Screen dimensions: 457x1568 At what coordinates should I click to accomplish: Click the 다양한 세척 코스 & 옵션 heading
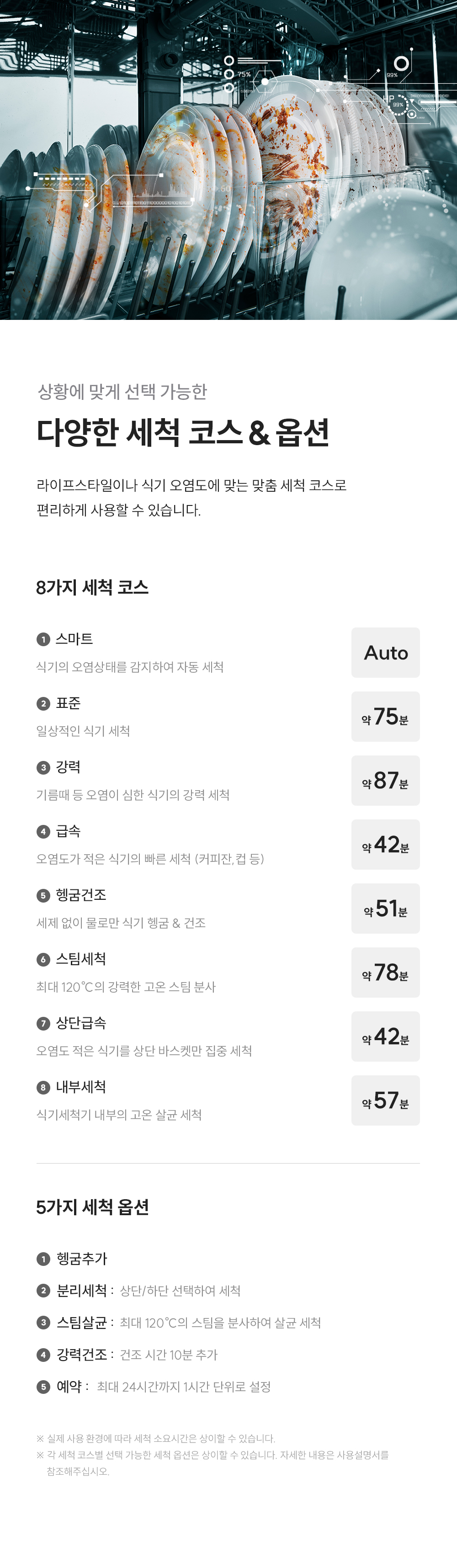182,433
